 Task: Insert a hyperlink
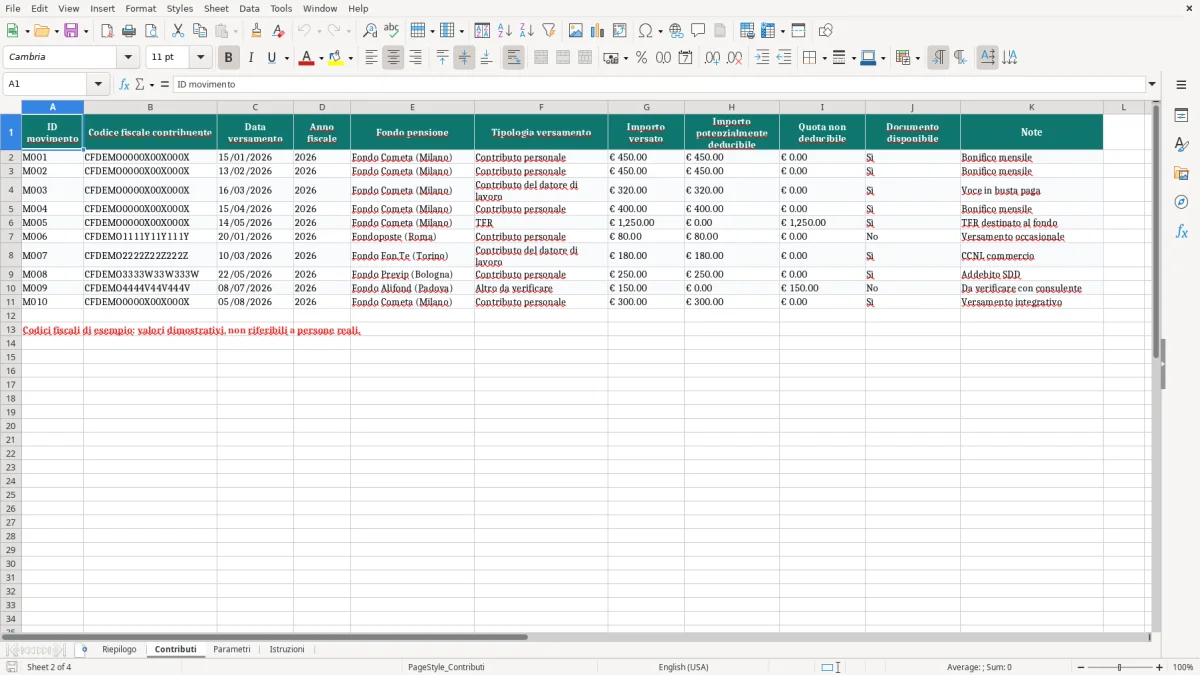coord(676,31)
